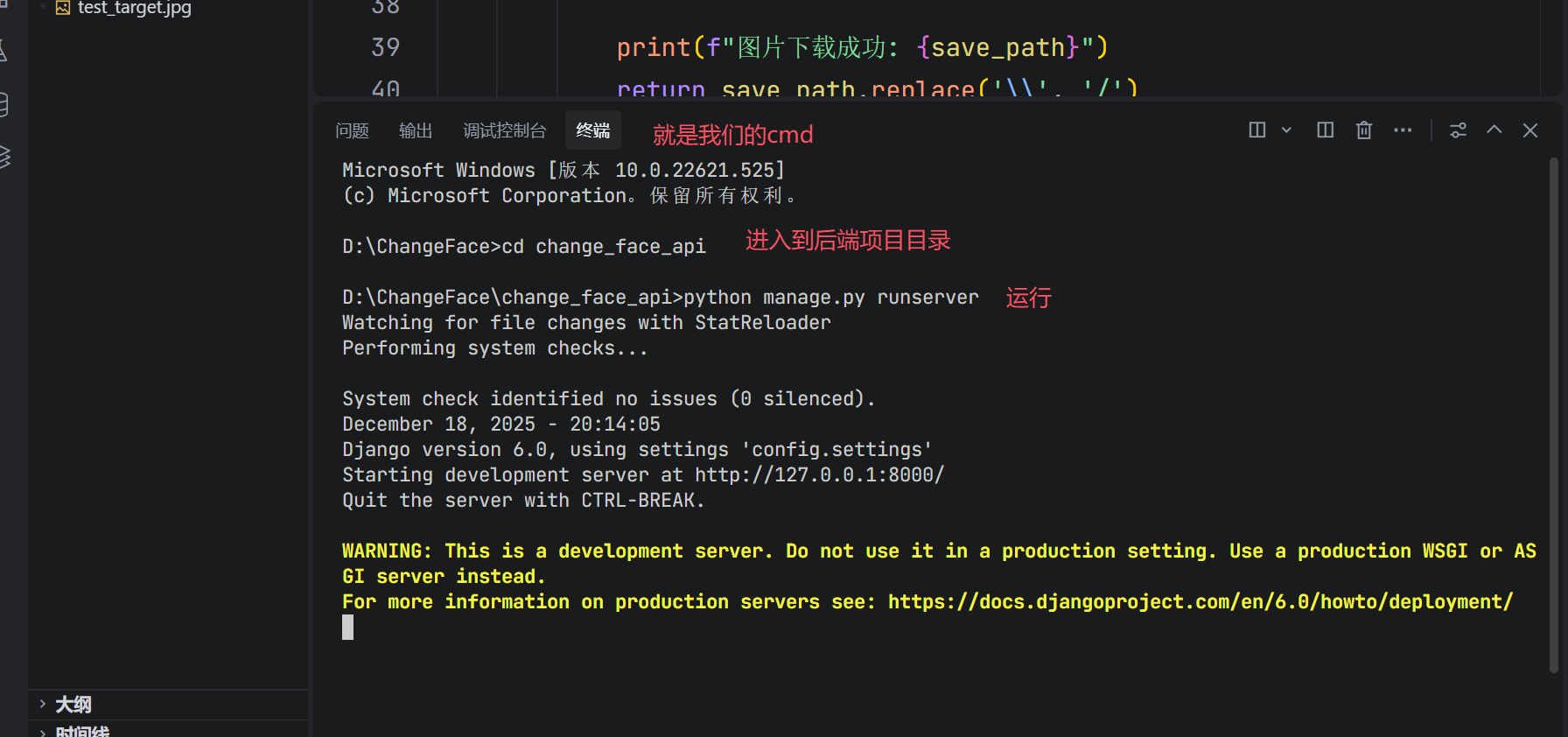Maximize the panel with the up chevron
1568x737 pixels.
1494,130
